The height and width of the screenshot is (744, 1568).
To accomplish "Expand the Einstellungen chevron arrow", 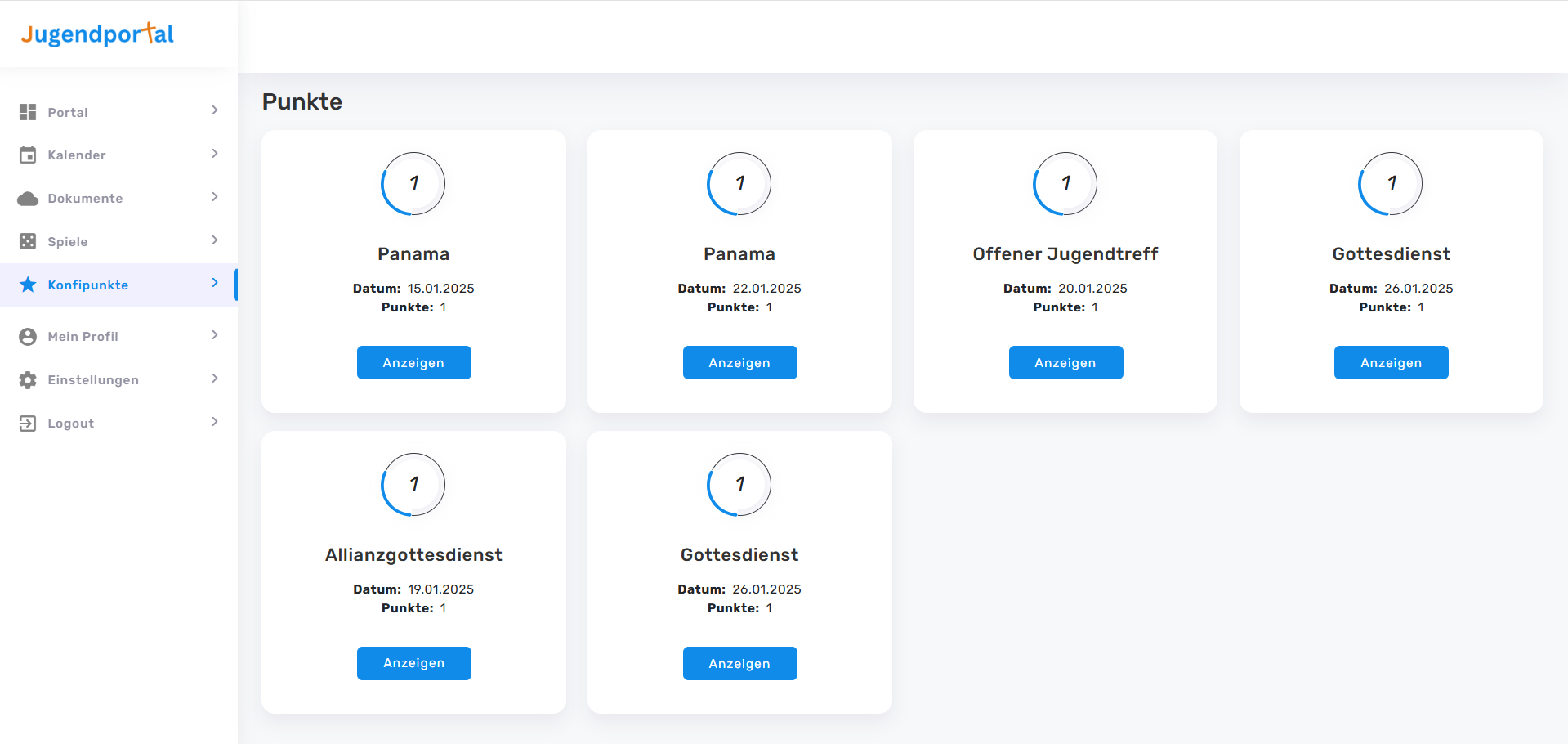I will click(x=215, y=379).
